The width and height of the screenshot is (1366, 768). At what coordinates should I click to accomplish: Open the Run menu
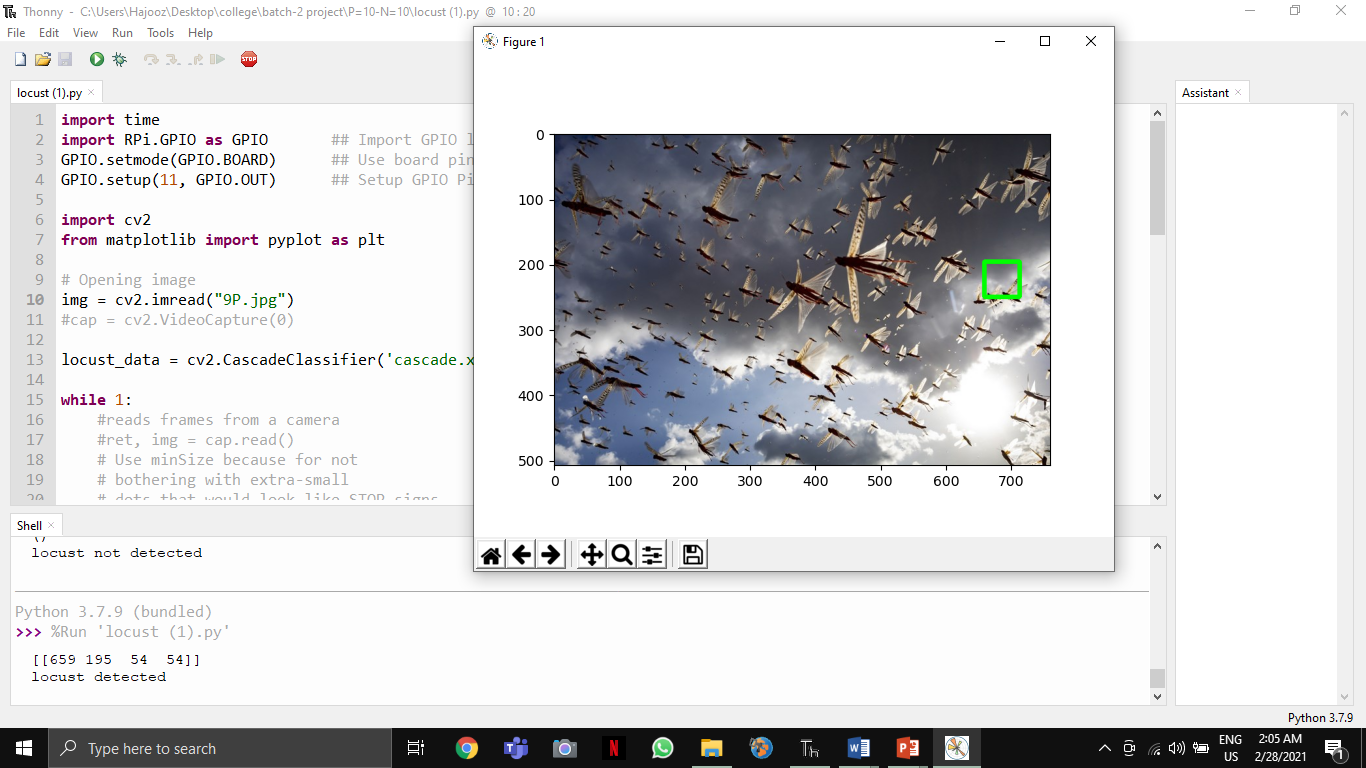point(122,32)
